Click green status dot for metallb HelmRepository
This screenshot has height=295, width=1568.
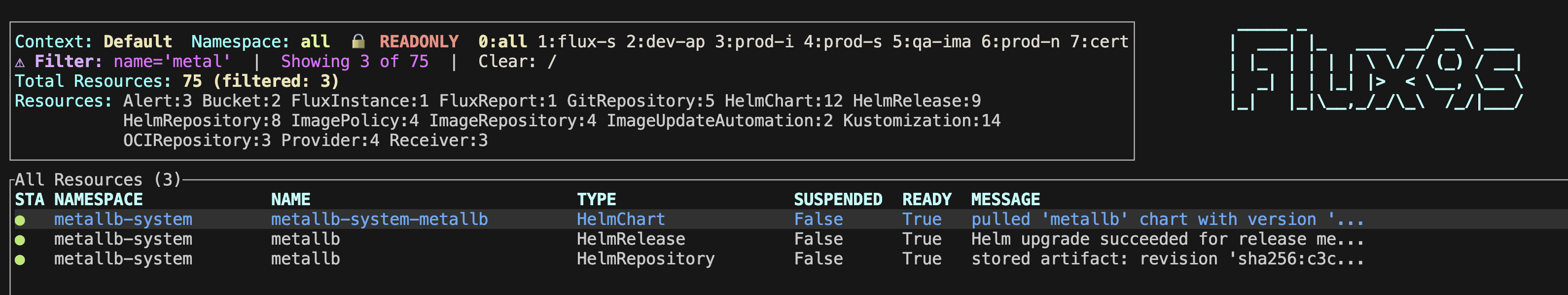20,259
